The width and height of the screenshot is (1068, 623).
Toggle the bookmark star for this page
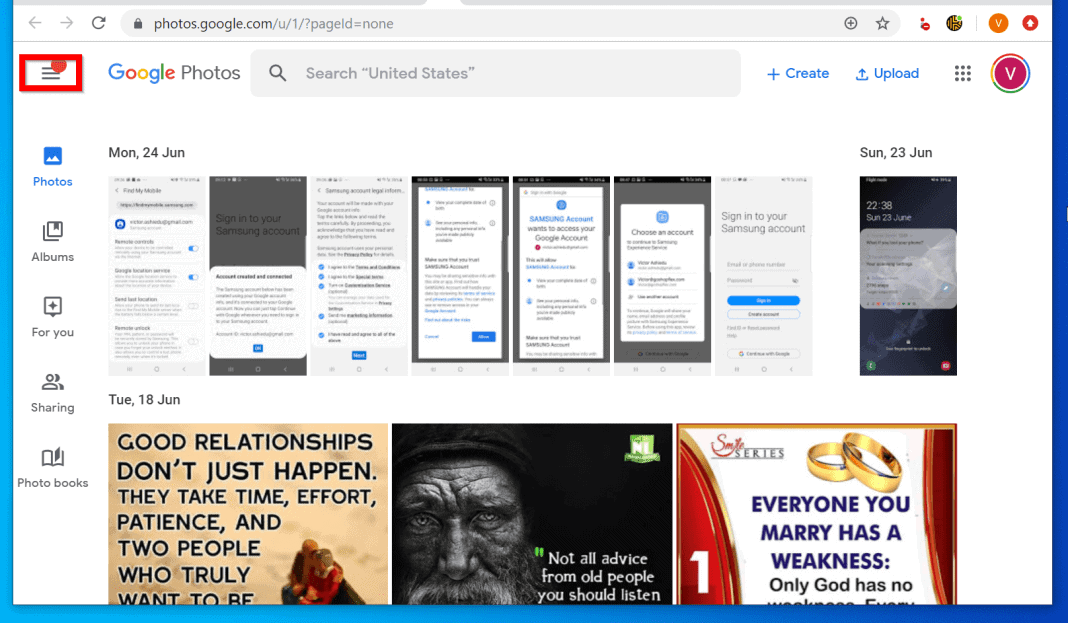(x=883, y=22)
